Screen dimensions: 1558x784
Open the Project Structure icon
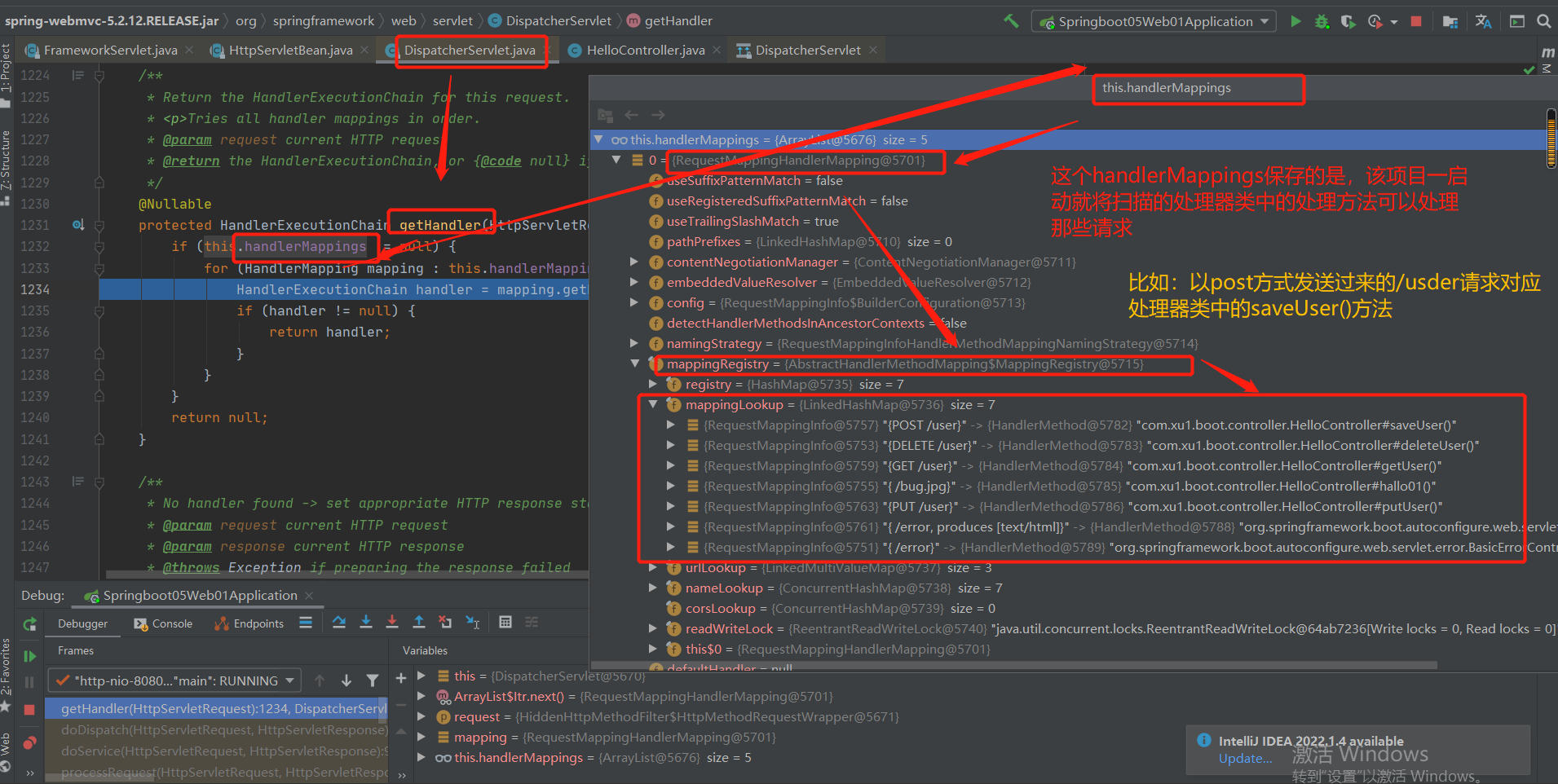pos(1450,21)
